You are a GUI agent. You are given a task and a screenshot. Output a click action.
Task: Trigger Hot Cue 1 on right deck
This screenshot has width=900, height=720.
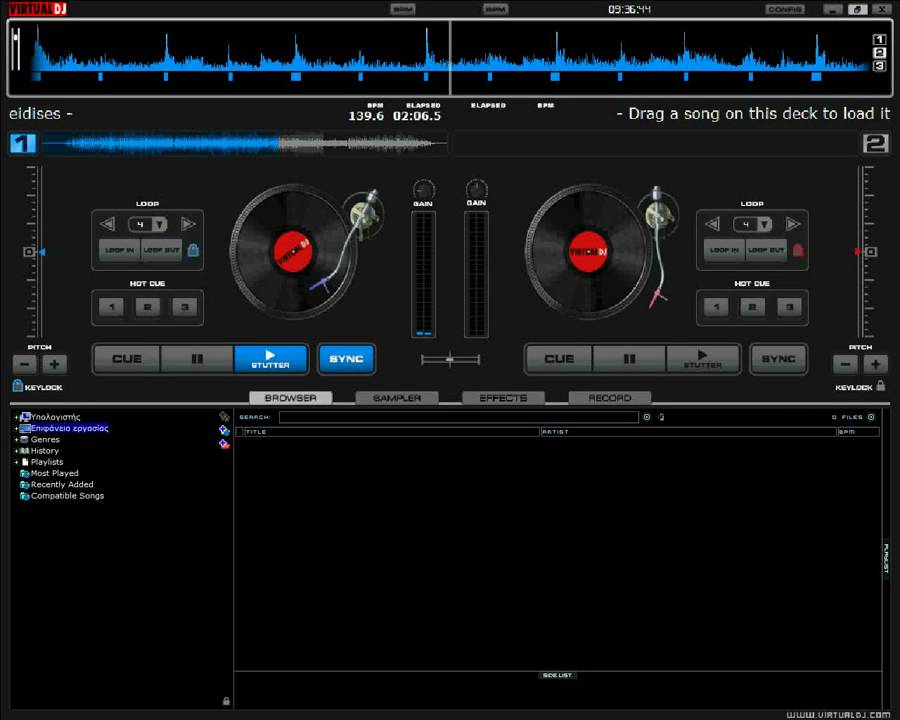tap(716, 307)
